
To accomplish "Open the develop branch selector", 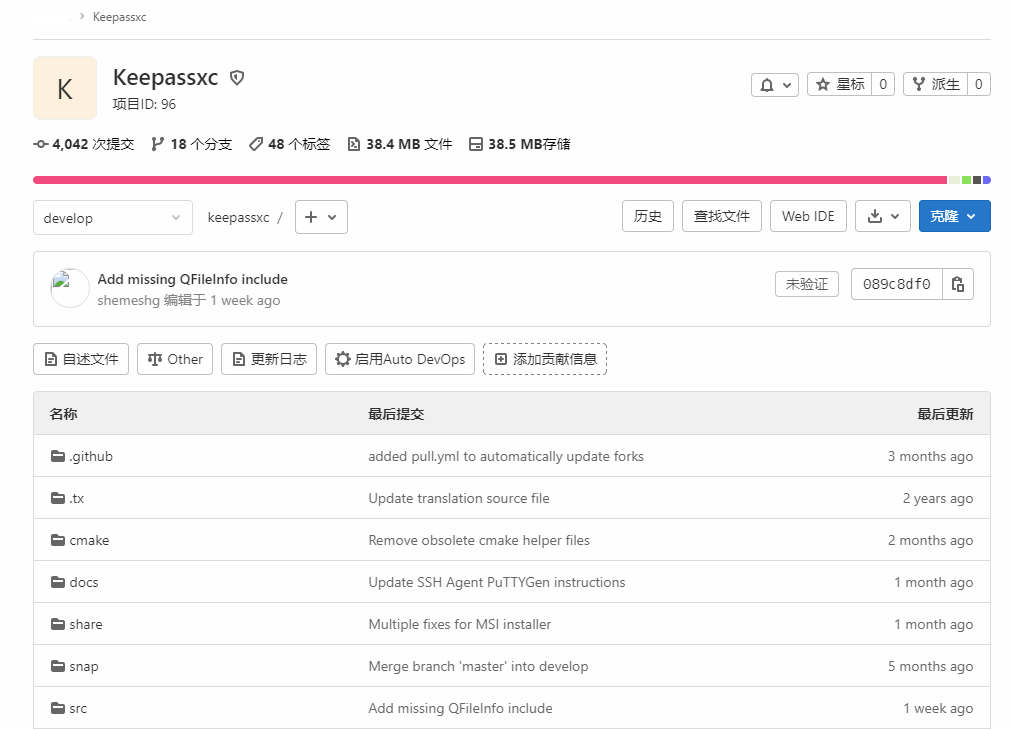I will pos(113,218).
